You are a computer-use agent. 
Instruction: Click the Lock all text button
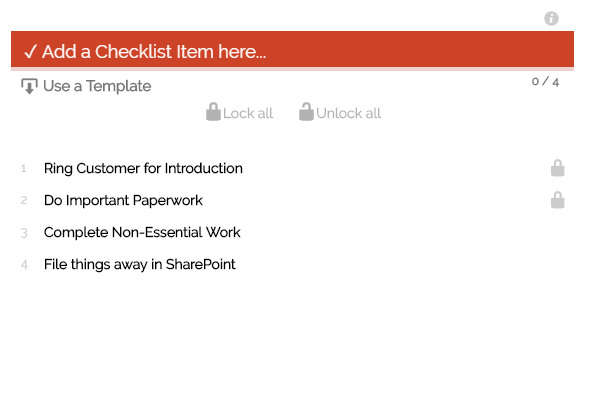pos(248,113)
